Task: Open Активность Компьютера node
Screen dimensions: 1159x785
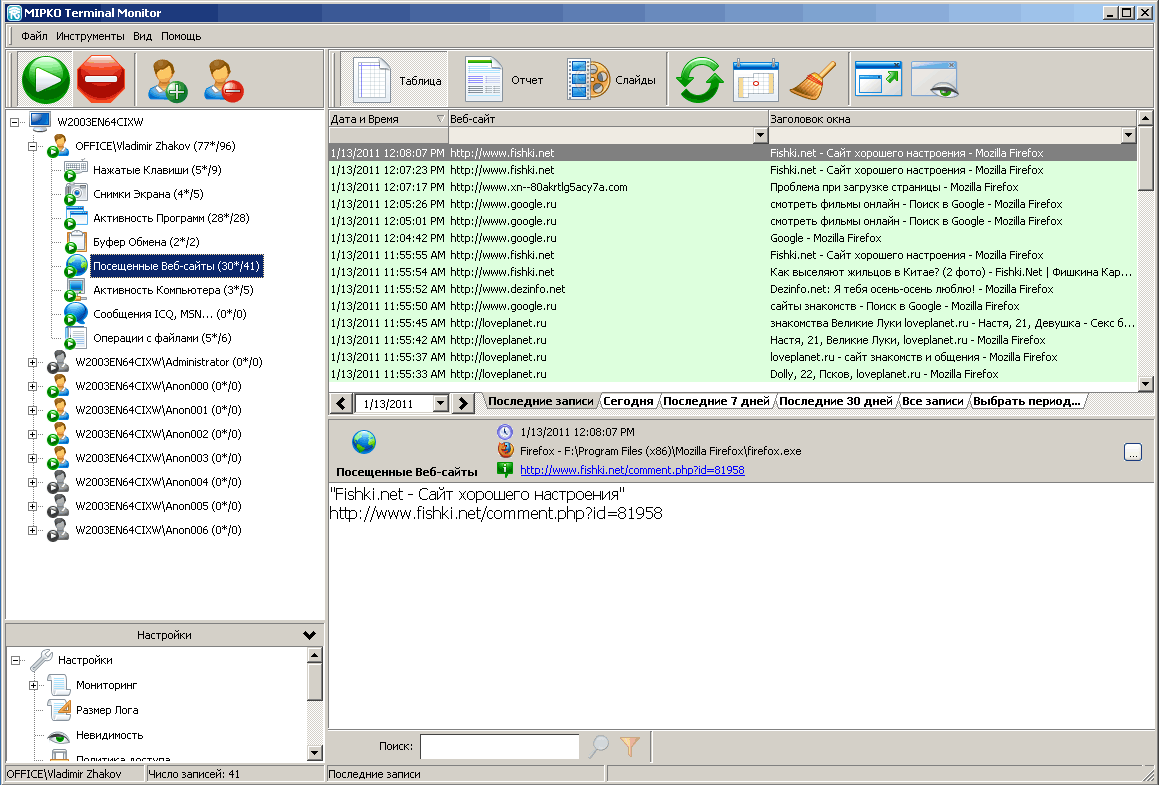Action: pos(173,290)
